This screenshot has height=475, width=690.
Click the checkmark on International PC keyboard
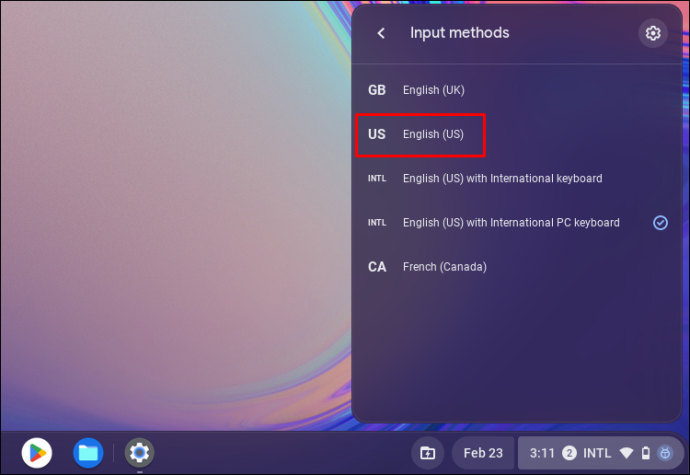660,223
